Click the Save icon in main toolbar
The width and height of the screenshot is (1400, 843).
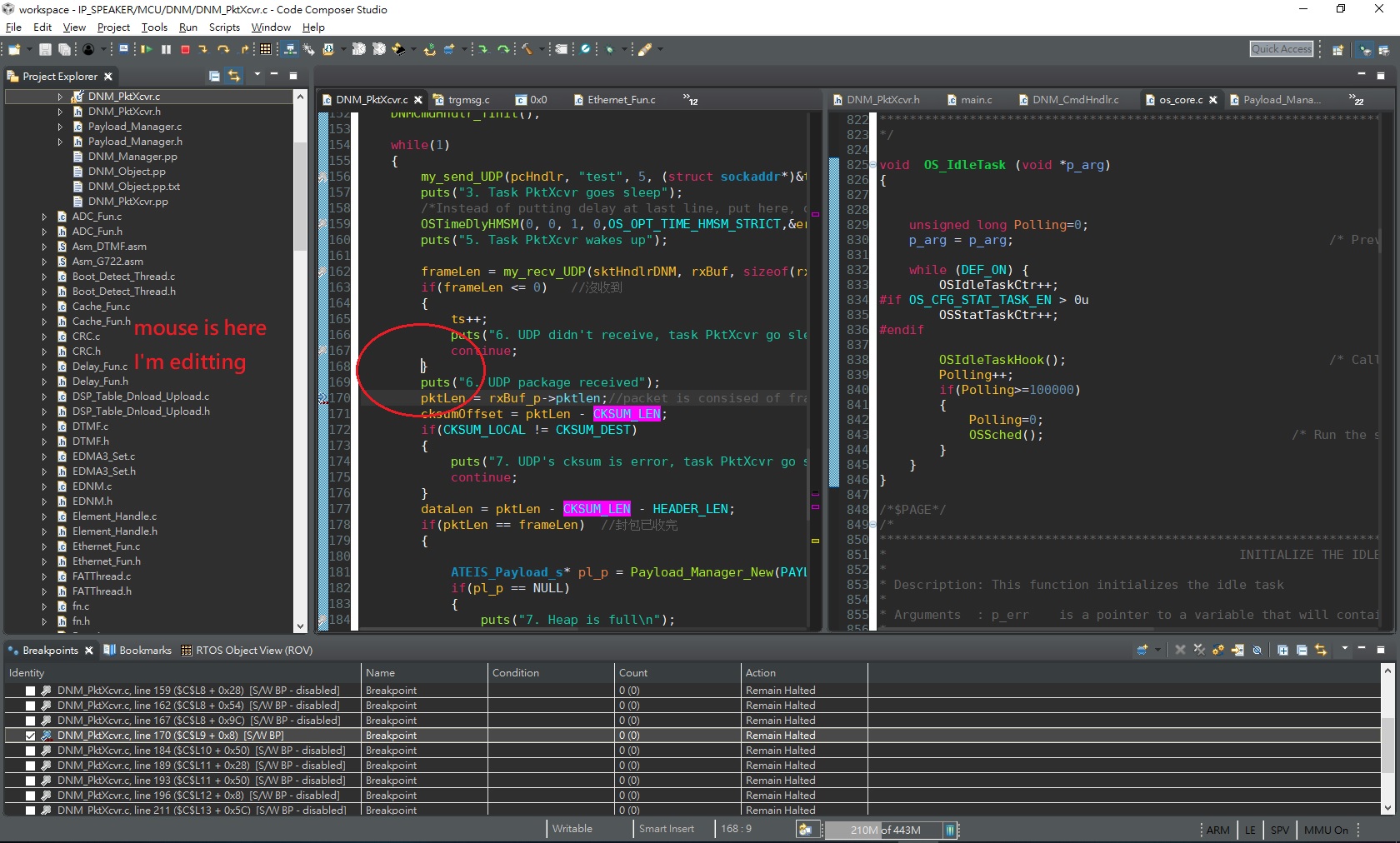45,50
